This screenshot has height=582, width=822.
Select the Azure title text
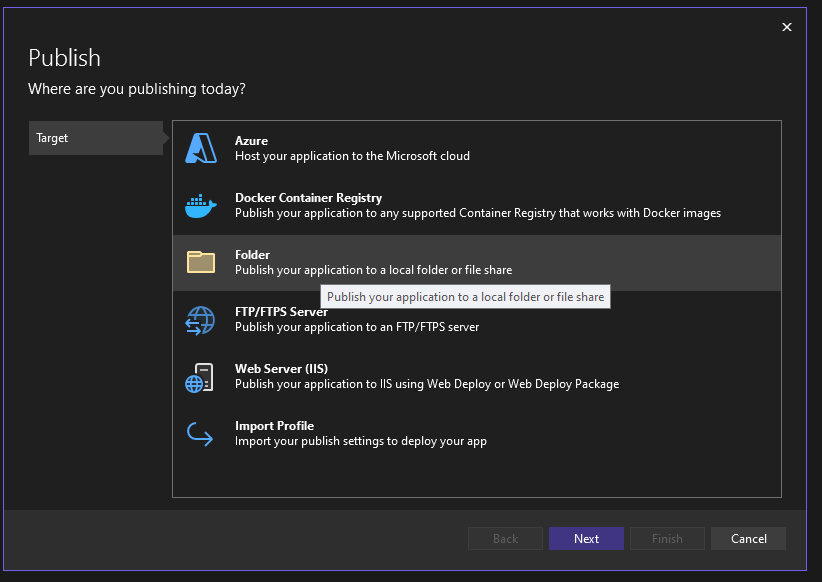coord(251,141)
